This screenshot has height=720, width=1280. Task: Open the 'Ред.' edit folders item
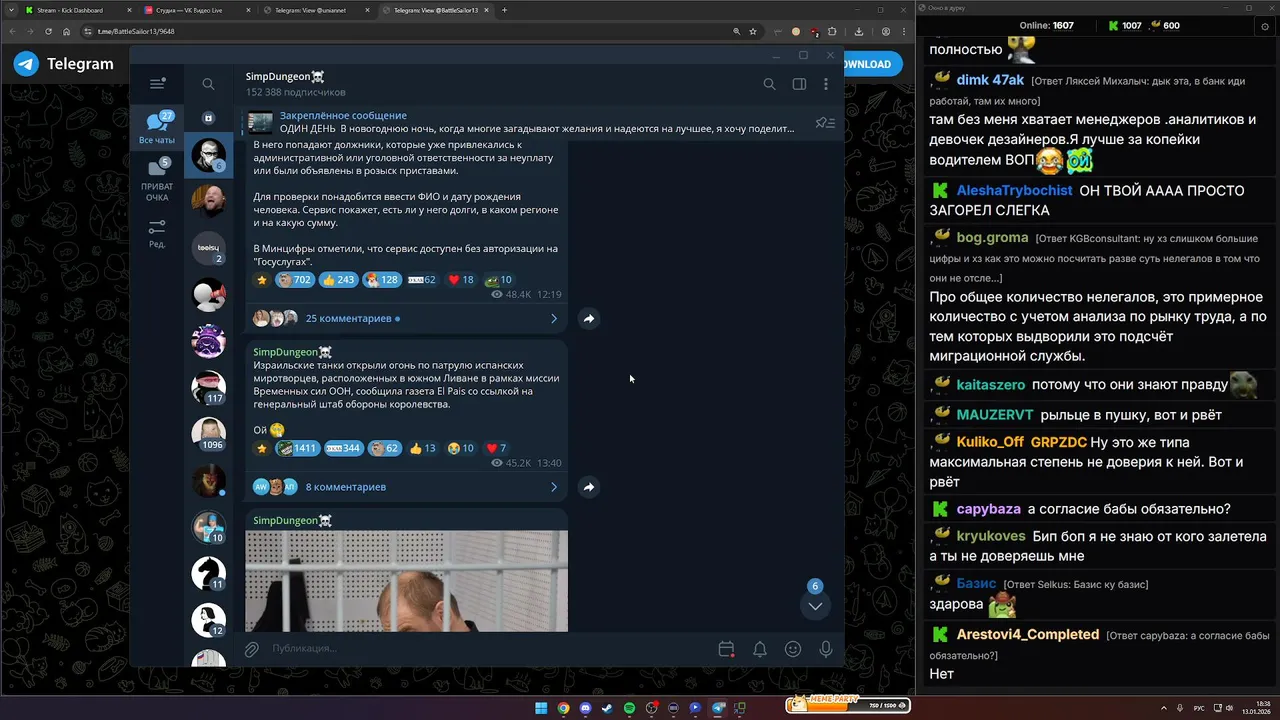157,235
